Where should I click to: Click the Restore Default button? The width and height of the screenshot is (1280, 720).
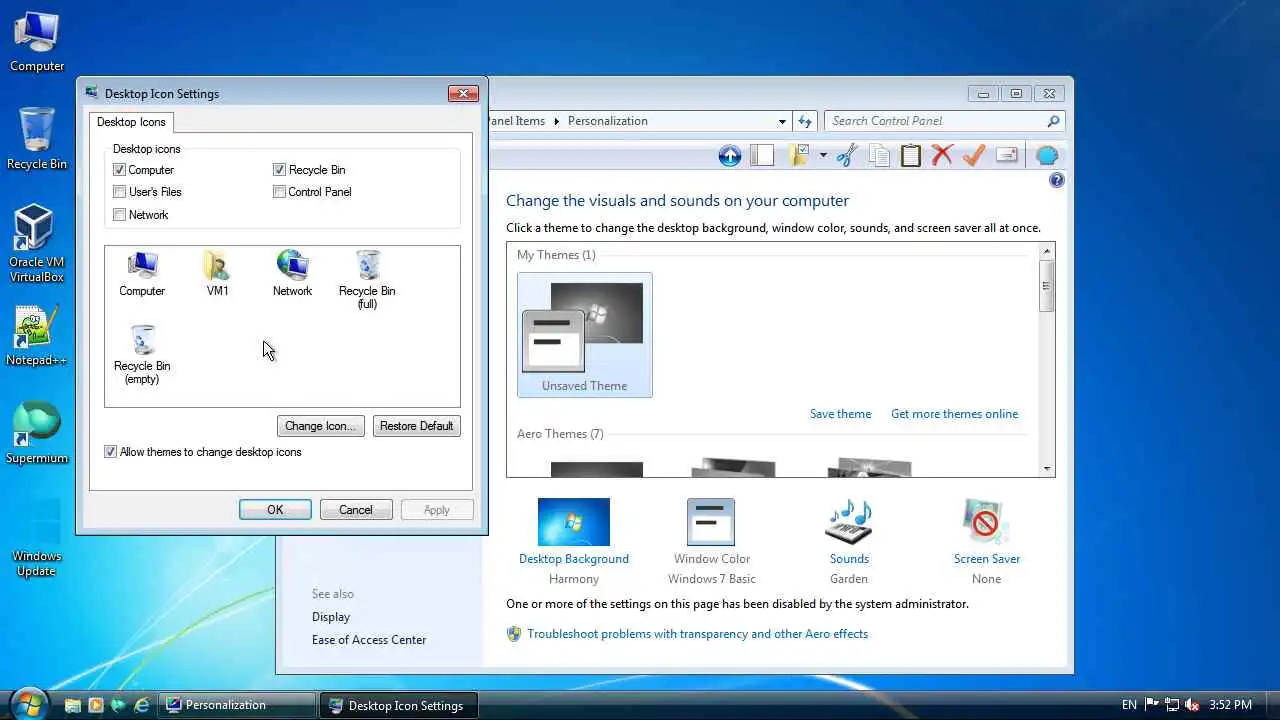pyautogui.click(x=417, y=426)
